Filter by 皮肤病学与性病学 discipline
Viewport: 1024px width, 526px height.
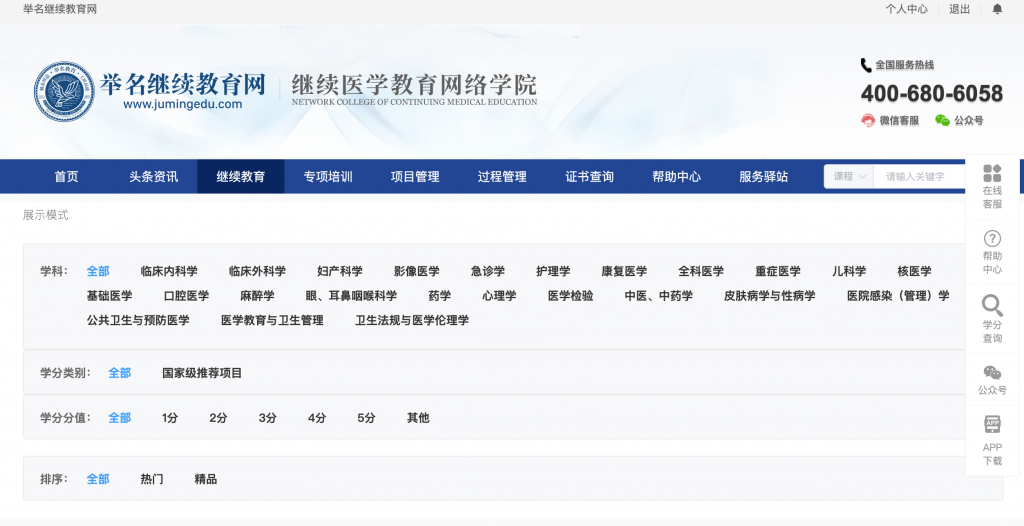[769, 296]
